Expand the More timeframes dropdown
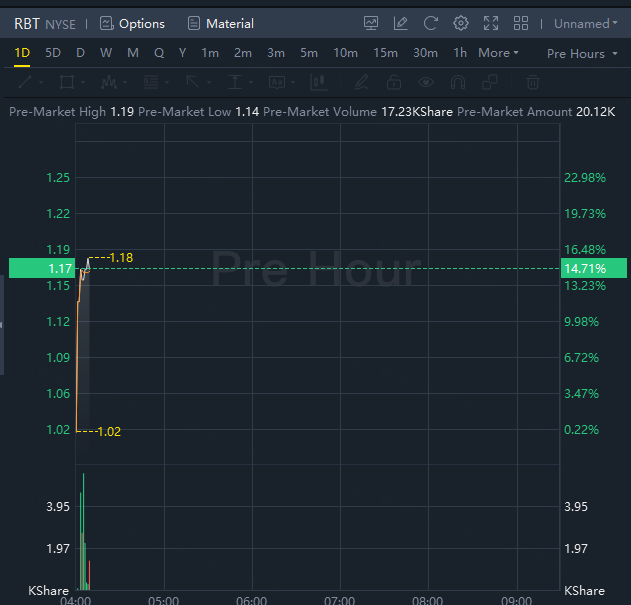The width and height of the screenshot is (631, 605). 498,53
